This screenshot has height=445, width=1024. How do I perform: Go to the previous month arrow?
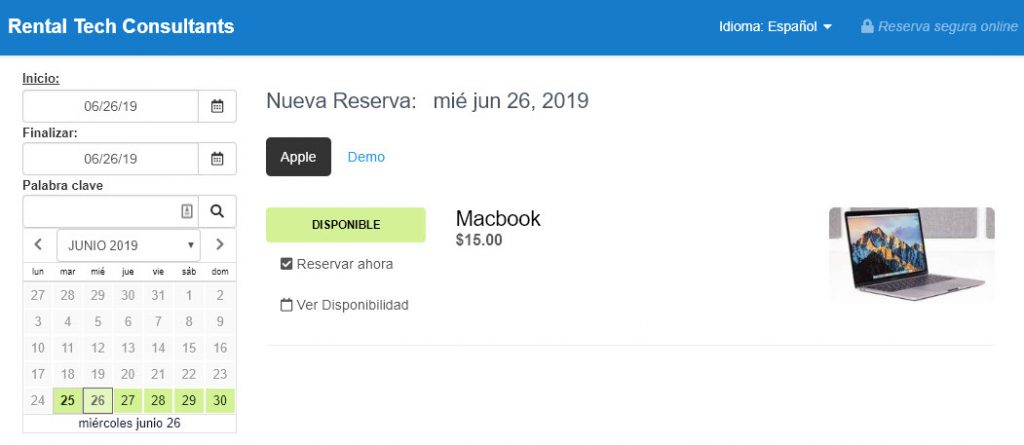click(38, 245)
